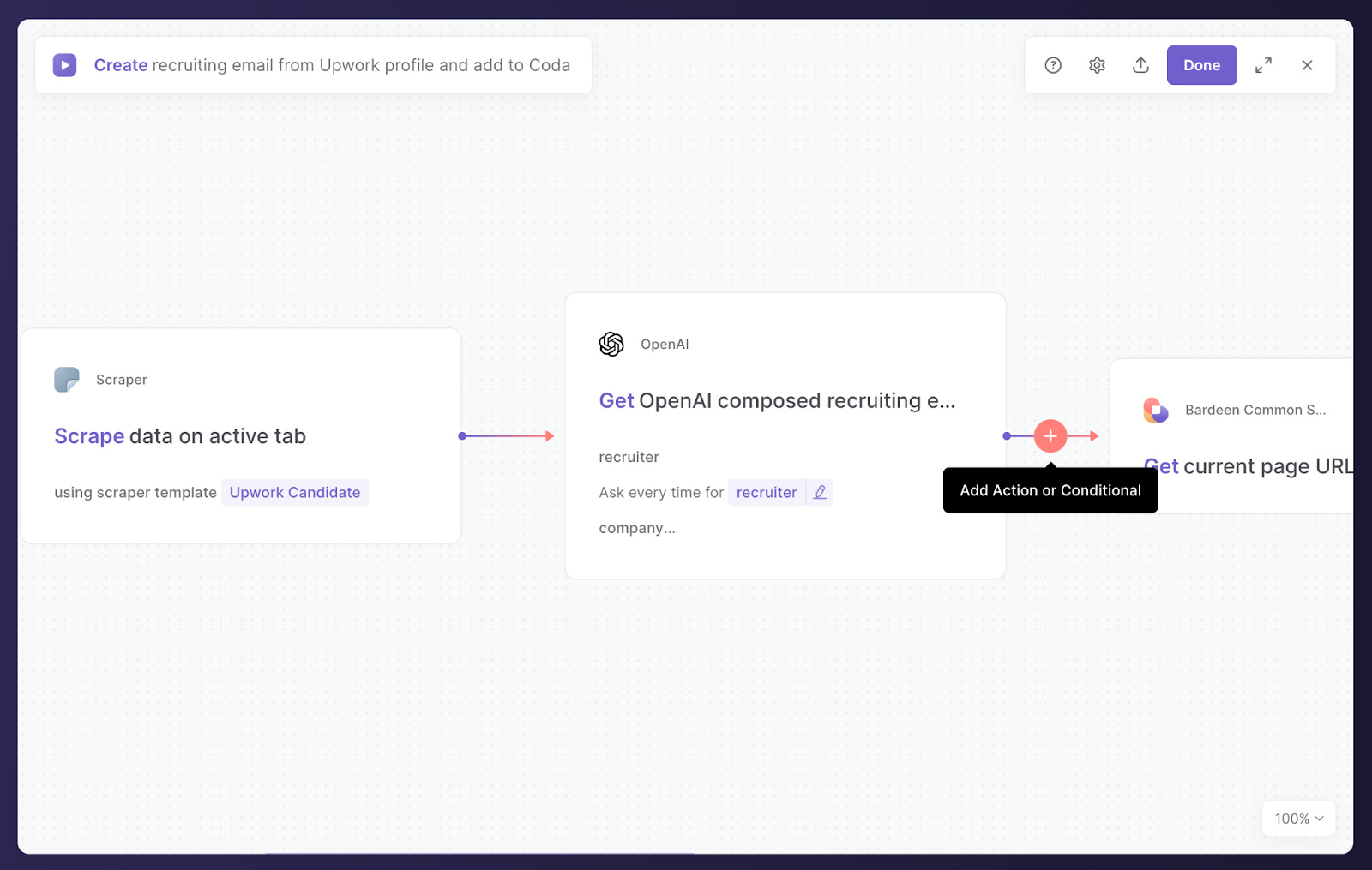Select the Upwork Candidate scraper template chip
The image size is (1372, 870).
click(x=295, y=492)
